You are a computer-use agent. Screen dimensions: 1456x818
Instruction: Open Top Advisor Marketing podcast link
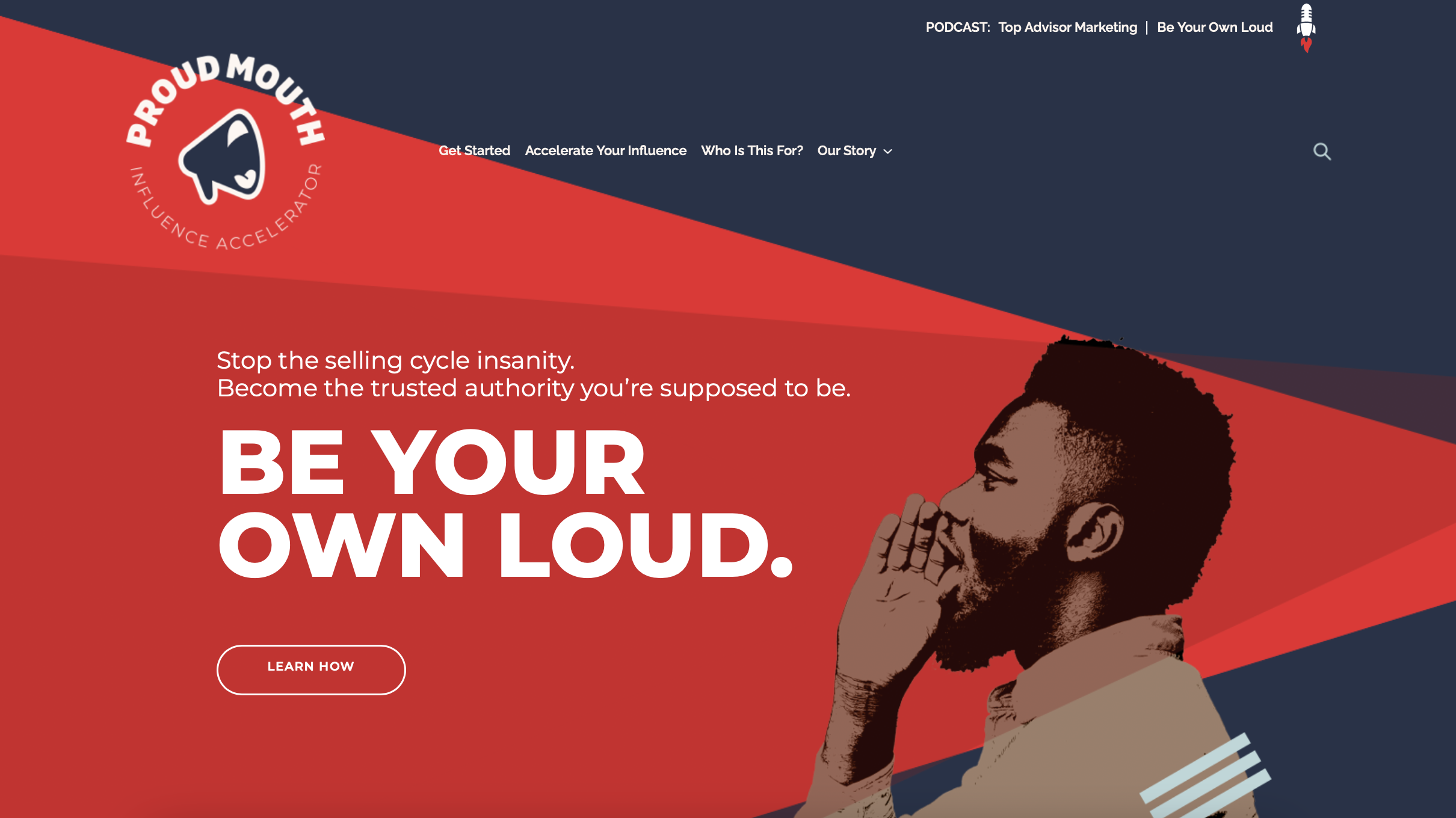[x=1067, y=27]
